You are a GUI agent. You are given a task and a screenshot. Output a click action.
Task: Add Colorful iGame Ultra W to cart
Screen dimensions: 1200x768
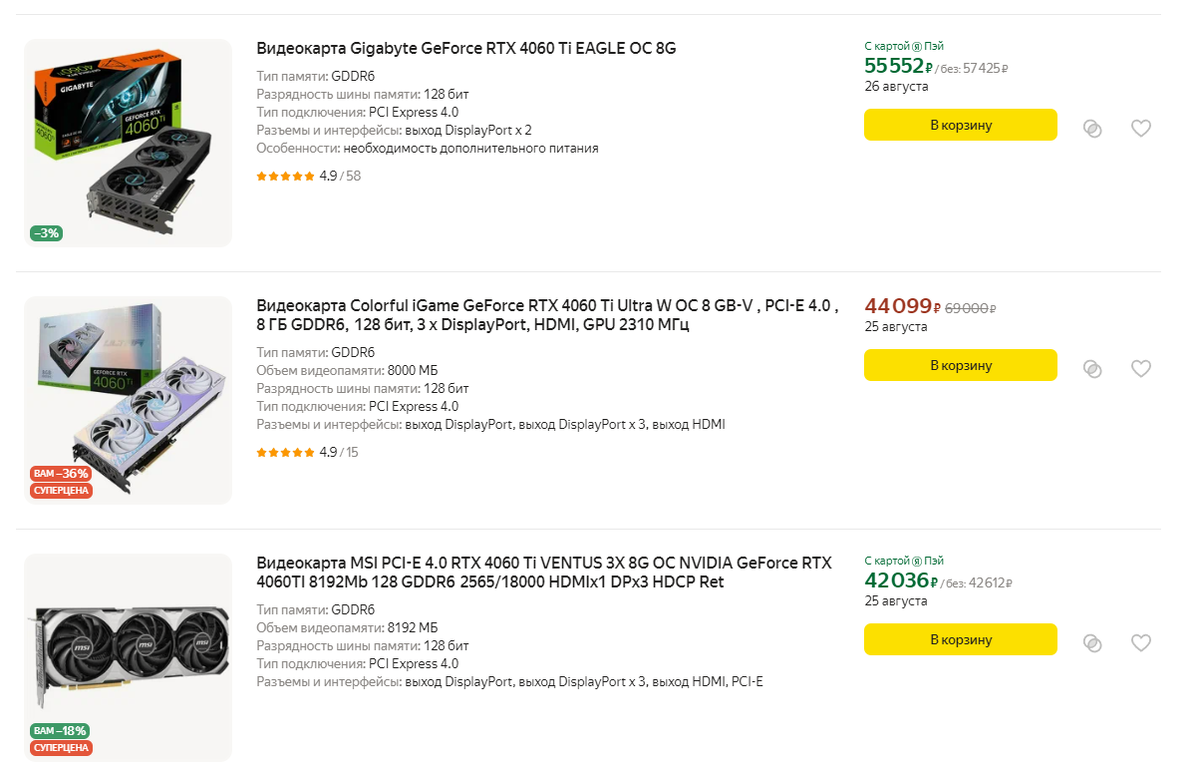pos(960,365)
